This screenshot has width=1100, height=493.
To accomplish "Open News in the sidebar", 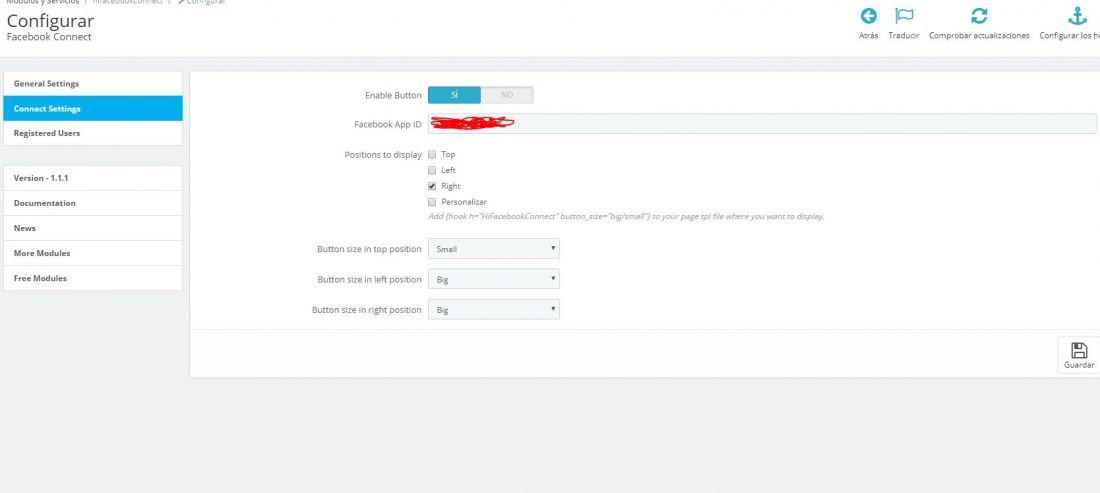I will pos(93,229).
